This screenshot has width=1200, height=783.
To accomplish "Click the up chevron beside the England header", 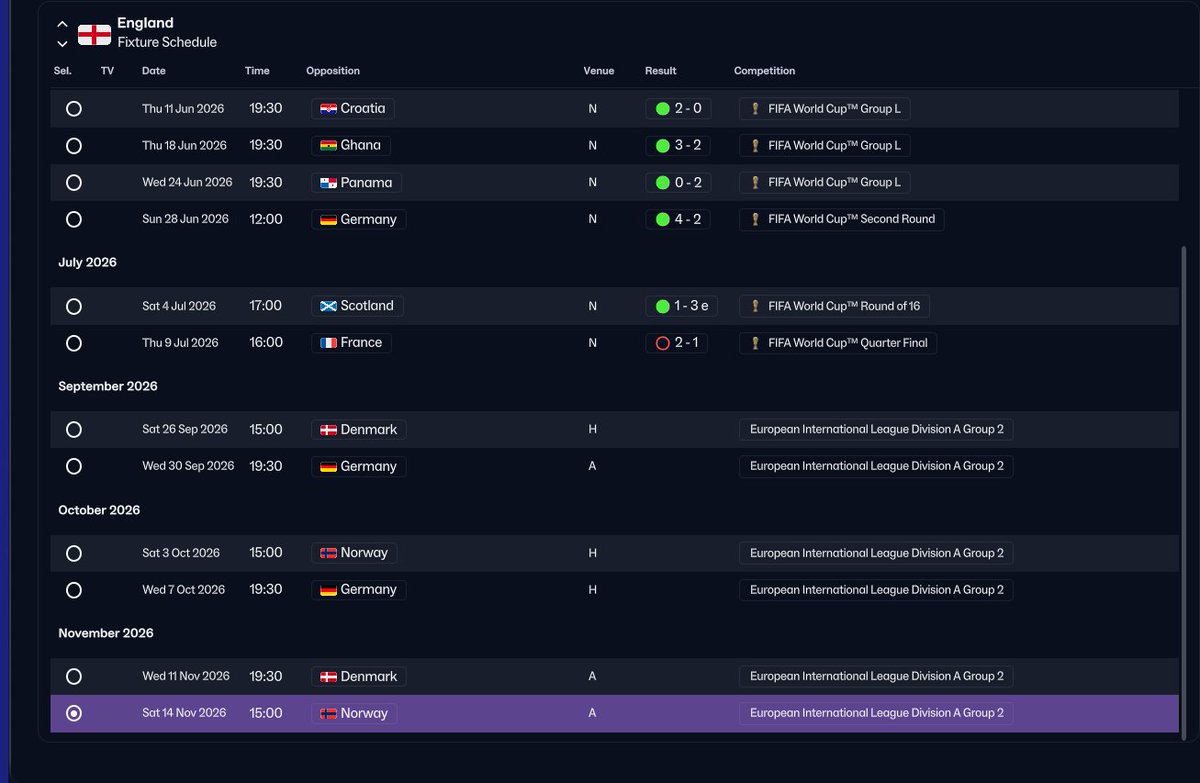I will pyautogui.click(x=62, y=23).
